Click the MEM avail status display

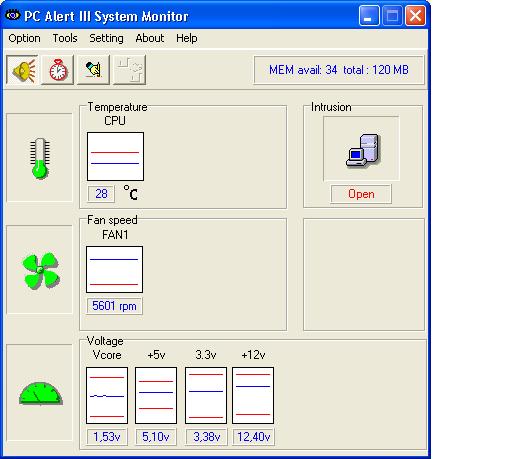[x=339, y=70]
